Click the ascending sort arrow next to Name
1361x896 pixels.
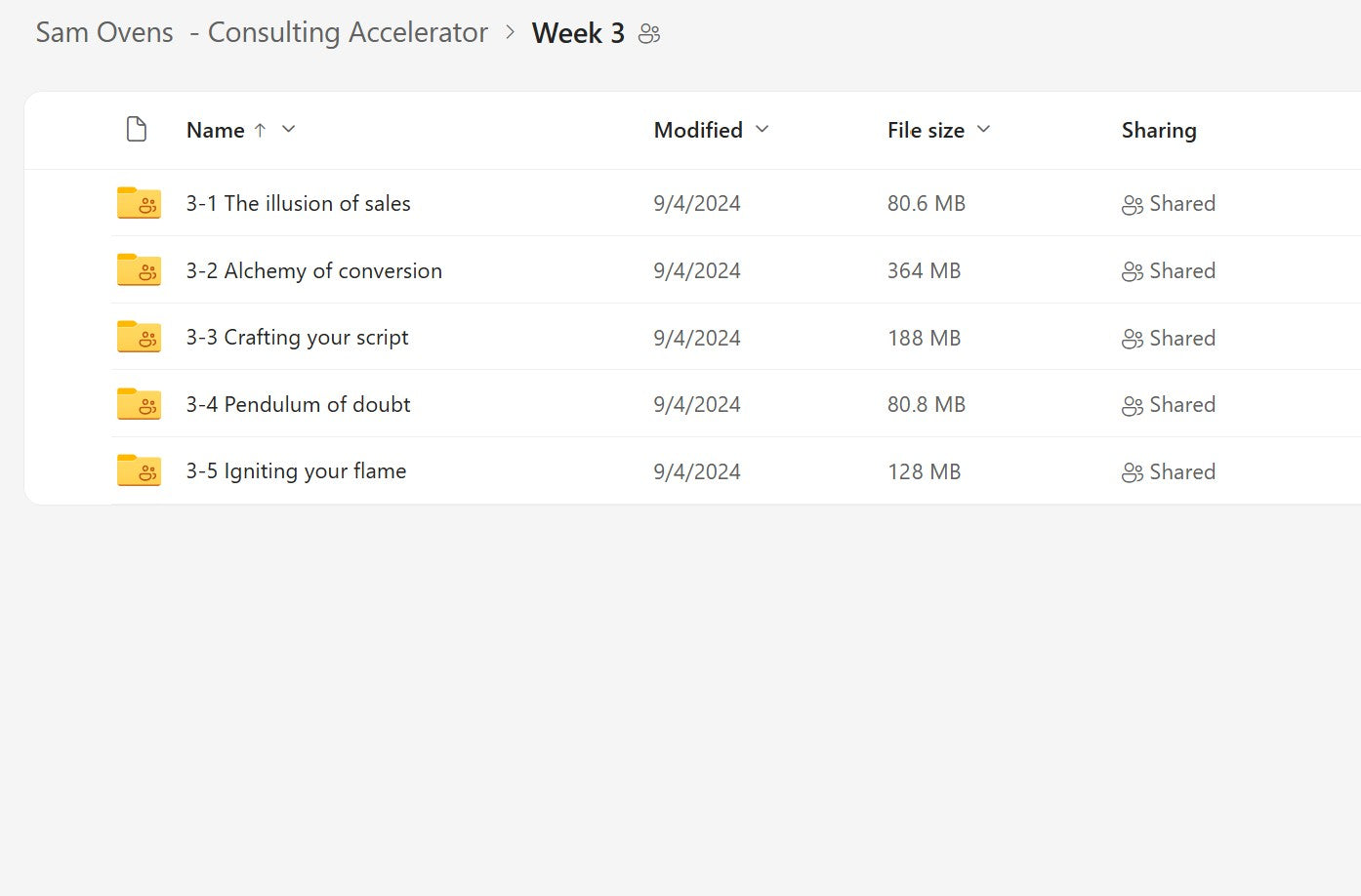click(260, 130)
